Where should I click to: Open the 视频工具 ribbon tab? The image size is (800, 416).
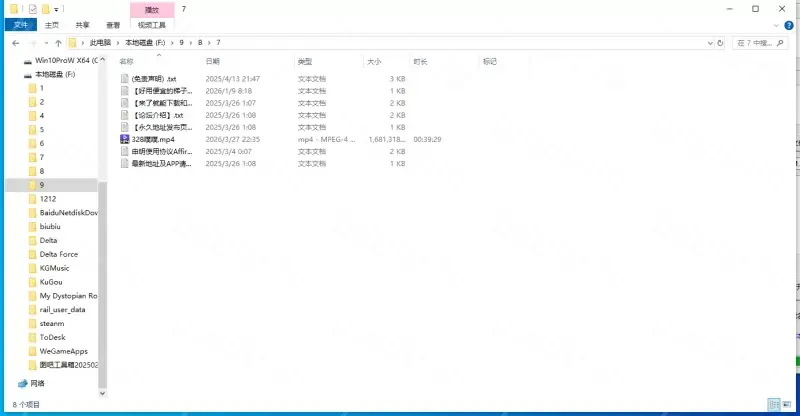point(152,24)
